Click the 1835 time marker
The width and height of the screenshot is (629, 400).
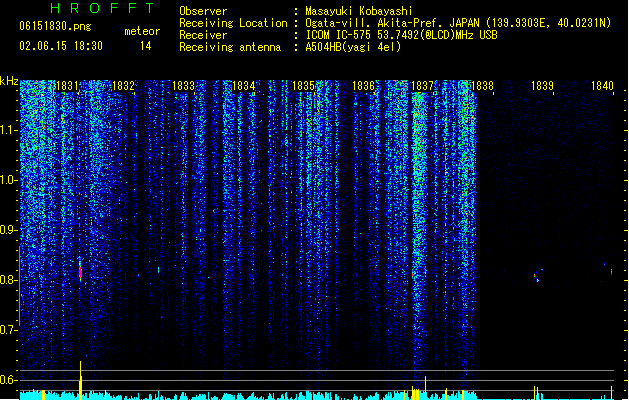(303, 86)
